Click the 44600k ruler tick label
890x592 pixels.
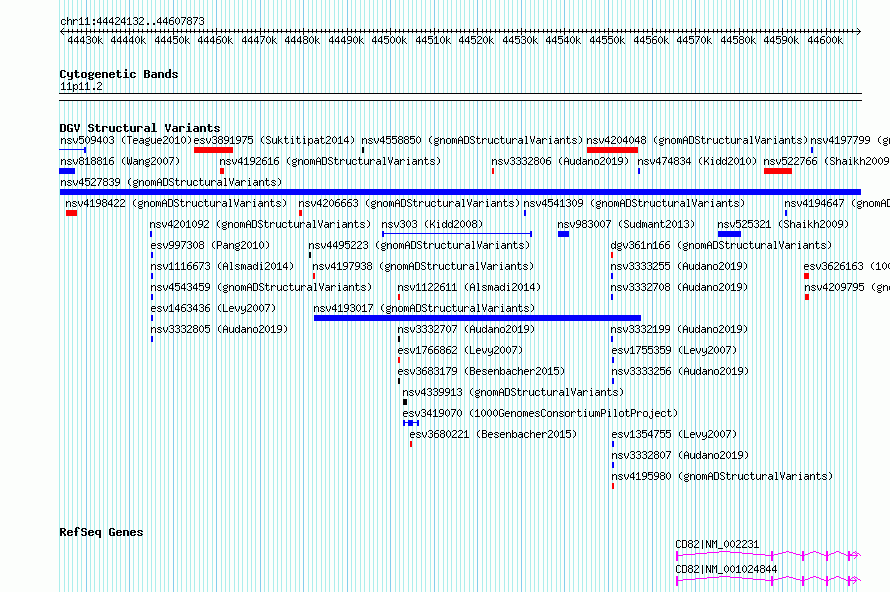(825, 40)
